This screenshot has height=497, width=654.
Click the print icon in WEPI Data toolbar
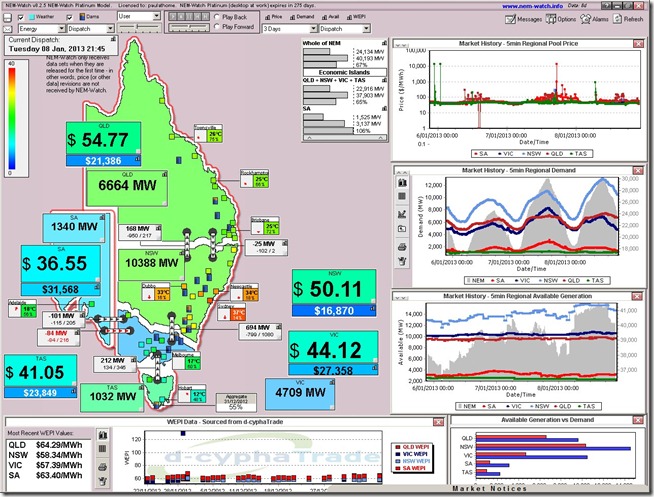[103, 467]
